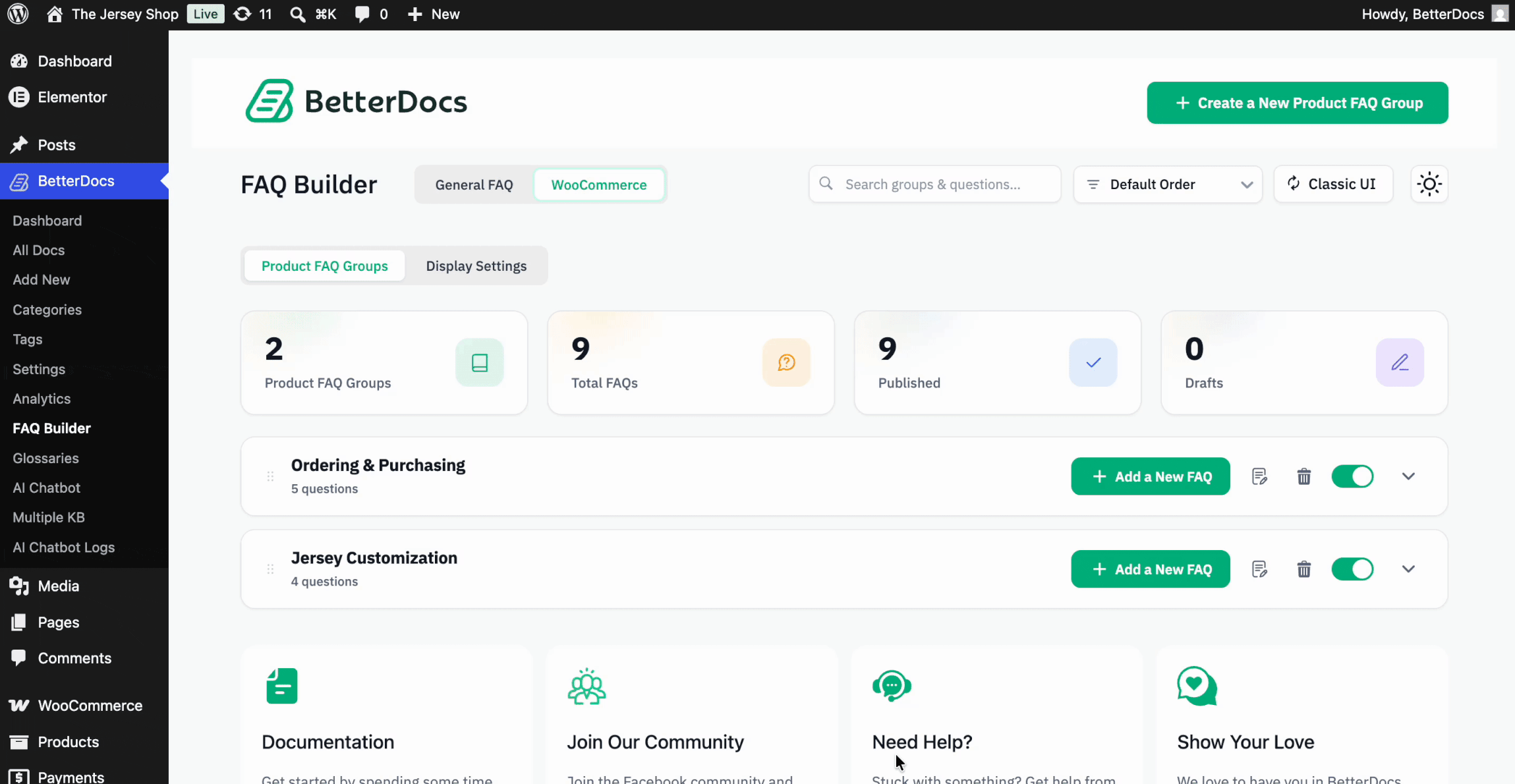Open Categories in BetterDocs submenu

pyautogui.click(x=47, y=310)
